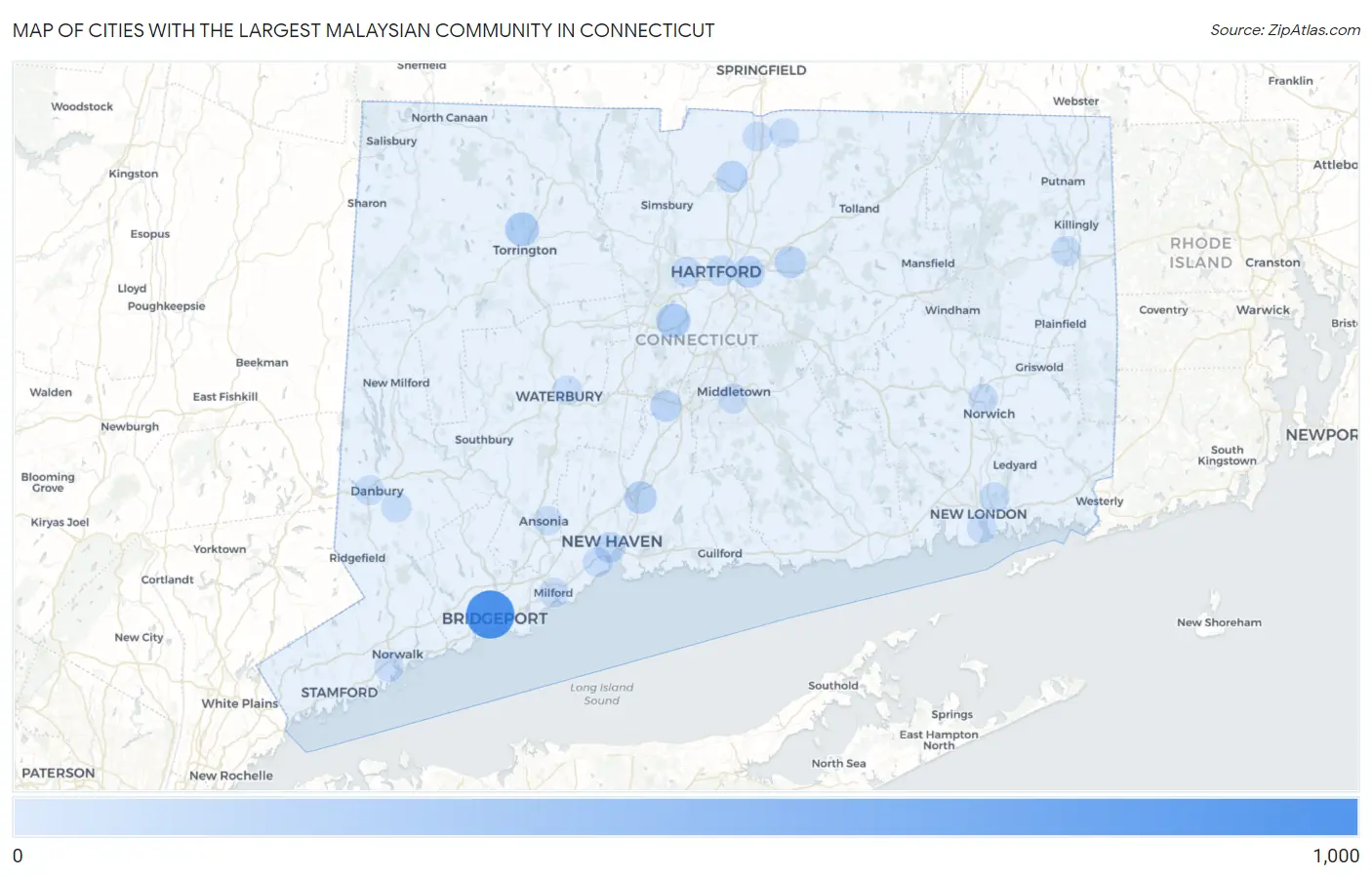Select the Killingly bubble marker
The image size is (1372, 877).
click(x=1066, y=251)
